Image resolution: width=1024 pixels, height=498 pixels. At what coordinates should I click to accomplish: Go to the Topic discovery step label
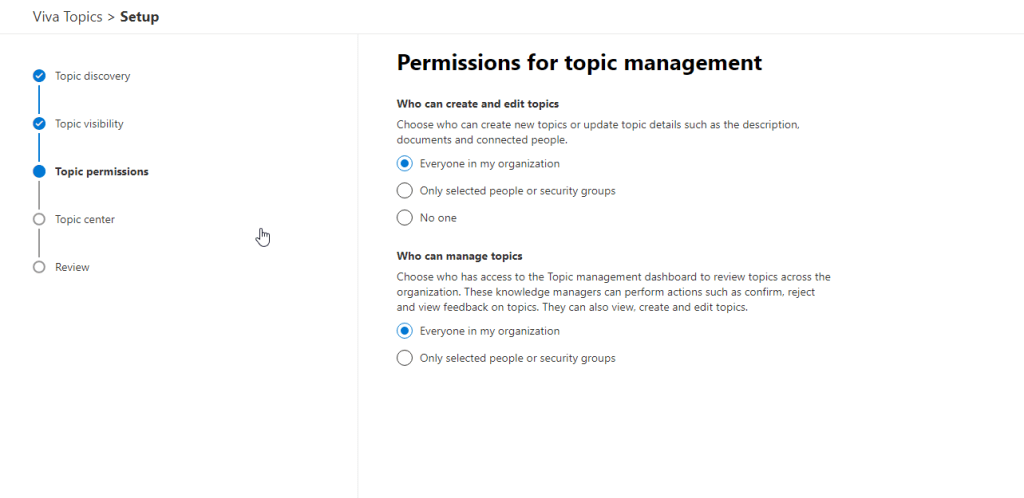92,76
